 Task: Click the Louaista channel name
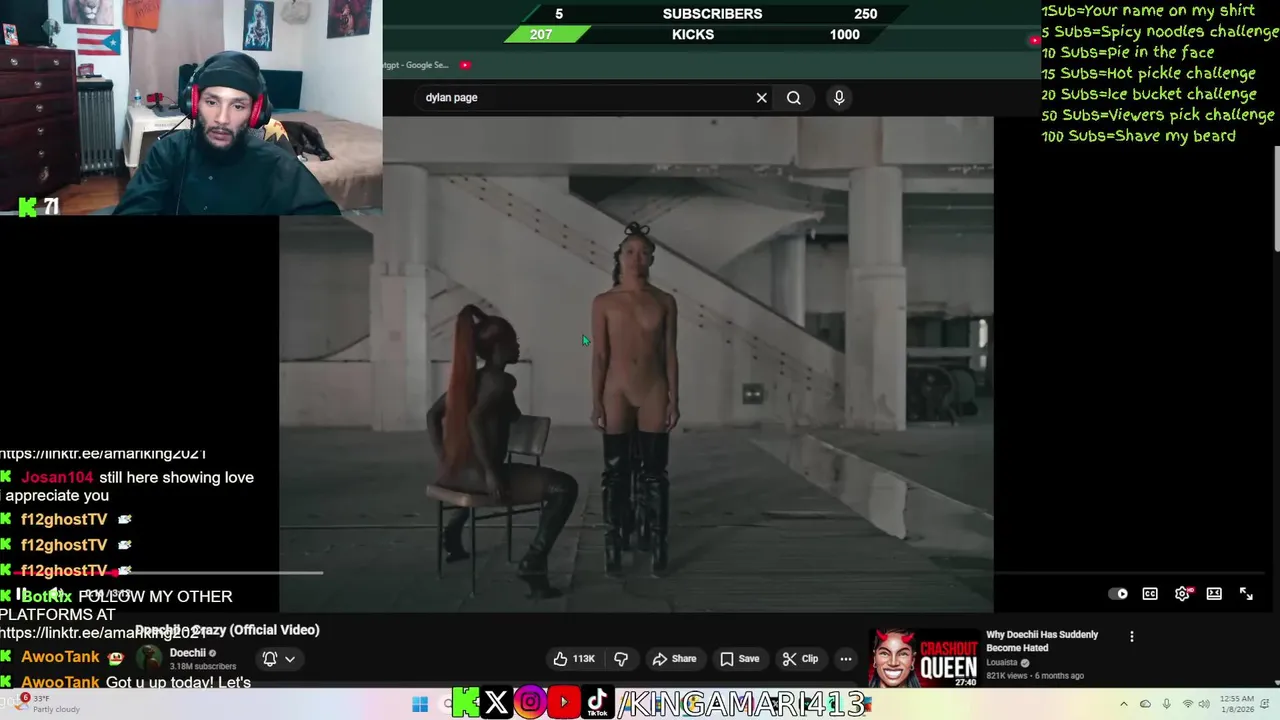pyautogui.click(x=1001, y=662)
